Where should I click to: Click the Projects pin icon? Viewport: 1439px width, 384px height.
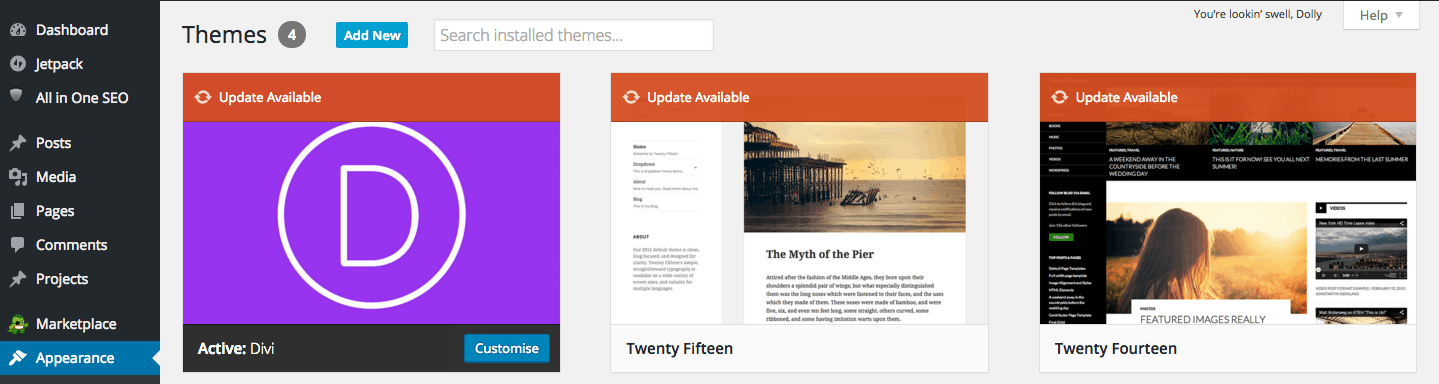[x=17, y=279]
